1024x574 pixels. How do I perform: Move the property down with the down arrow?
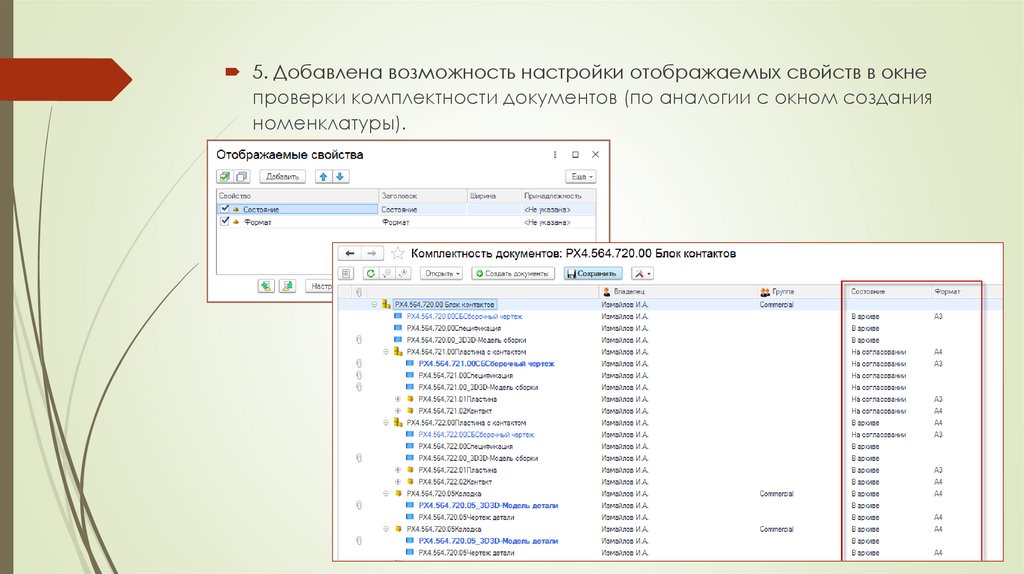pos(340,176)
